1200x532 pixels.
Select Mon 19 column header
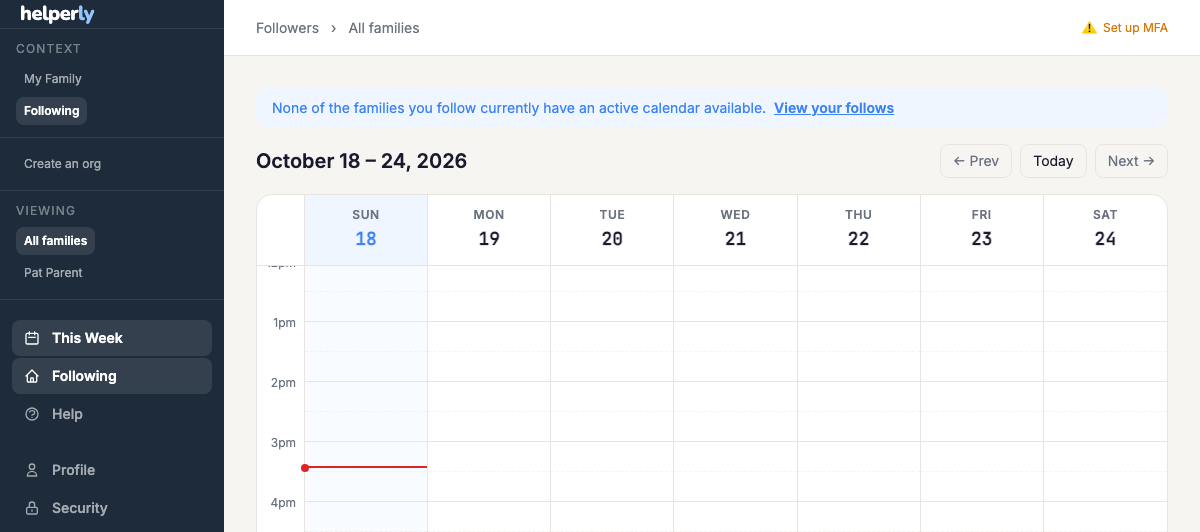pos(489,230)
